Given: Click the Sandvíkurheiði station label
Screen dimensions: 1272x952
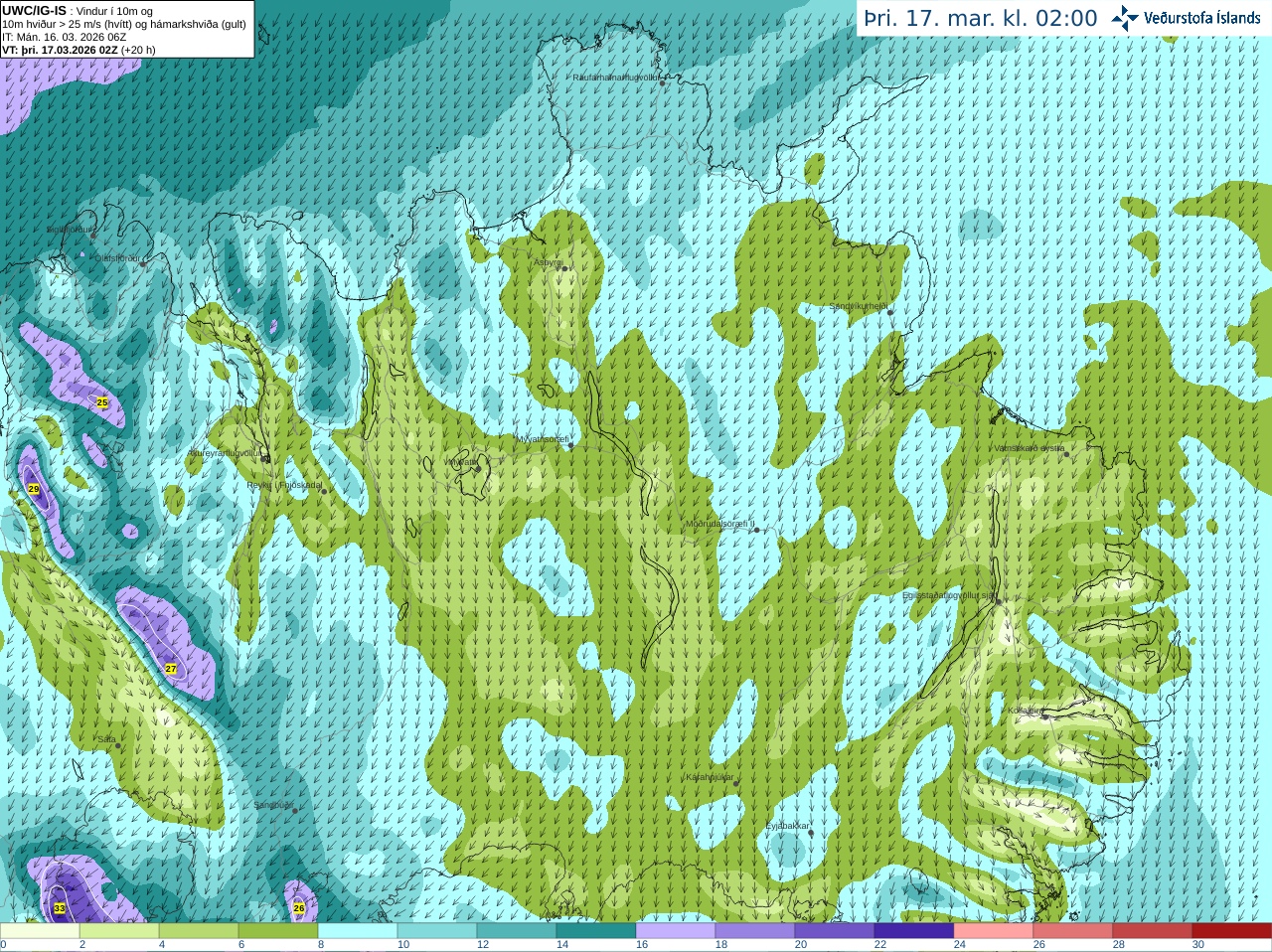Looking at the screenshot, I should pos(859,306).
